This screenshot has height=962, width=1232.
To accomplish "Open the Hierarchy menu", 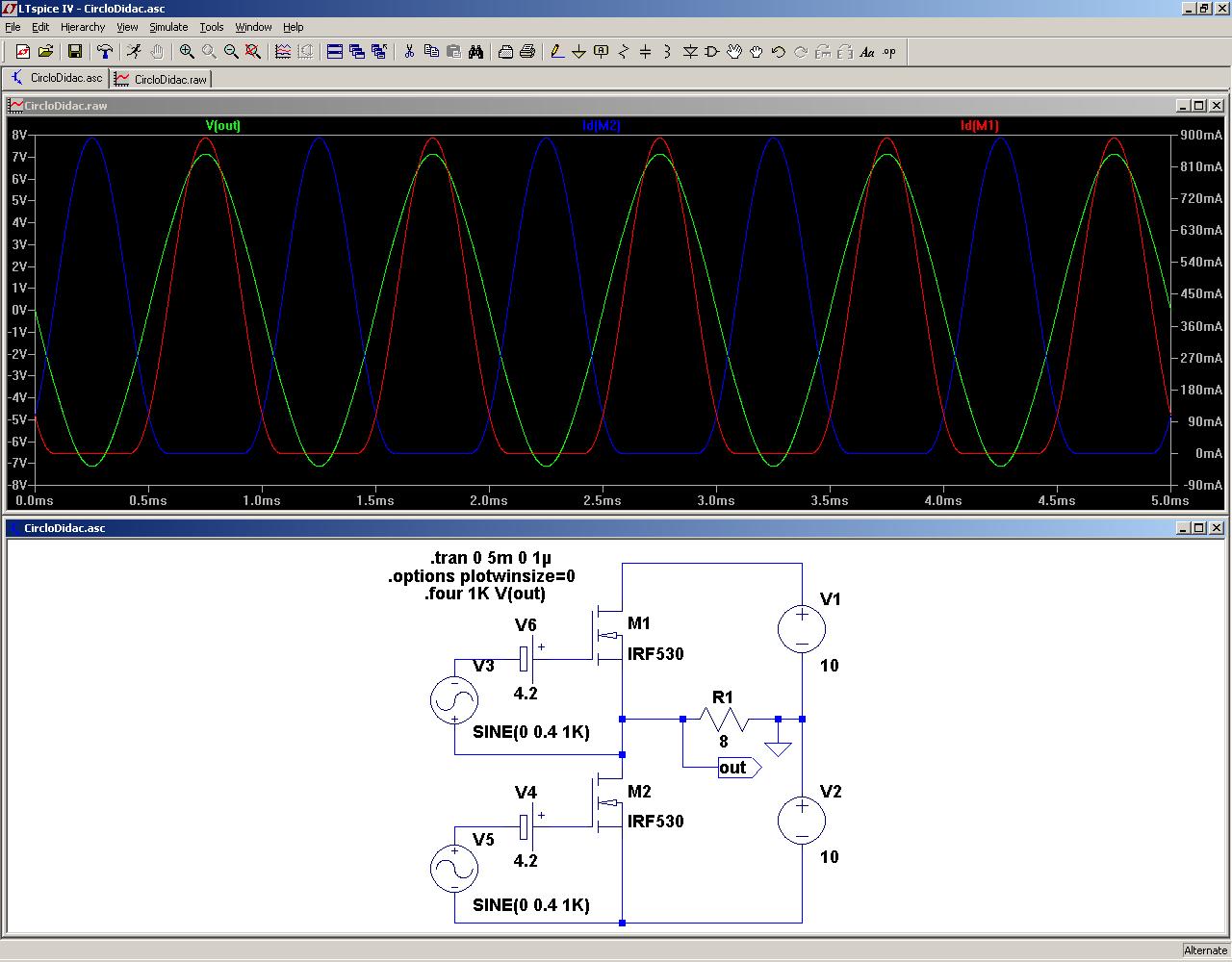I will (83, 27).
